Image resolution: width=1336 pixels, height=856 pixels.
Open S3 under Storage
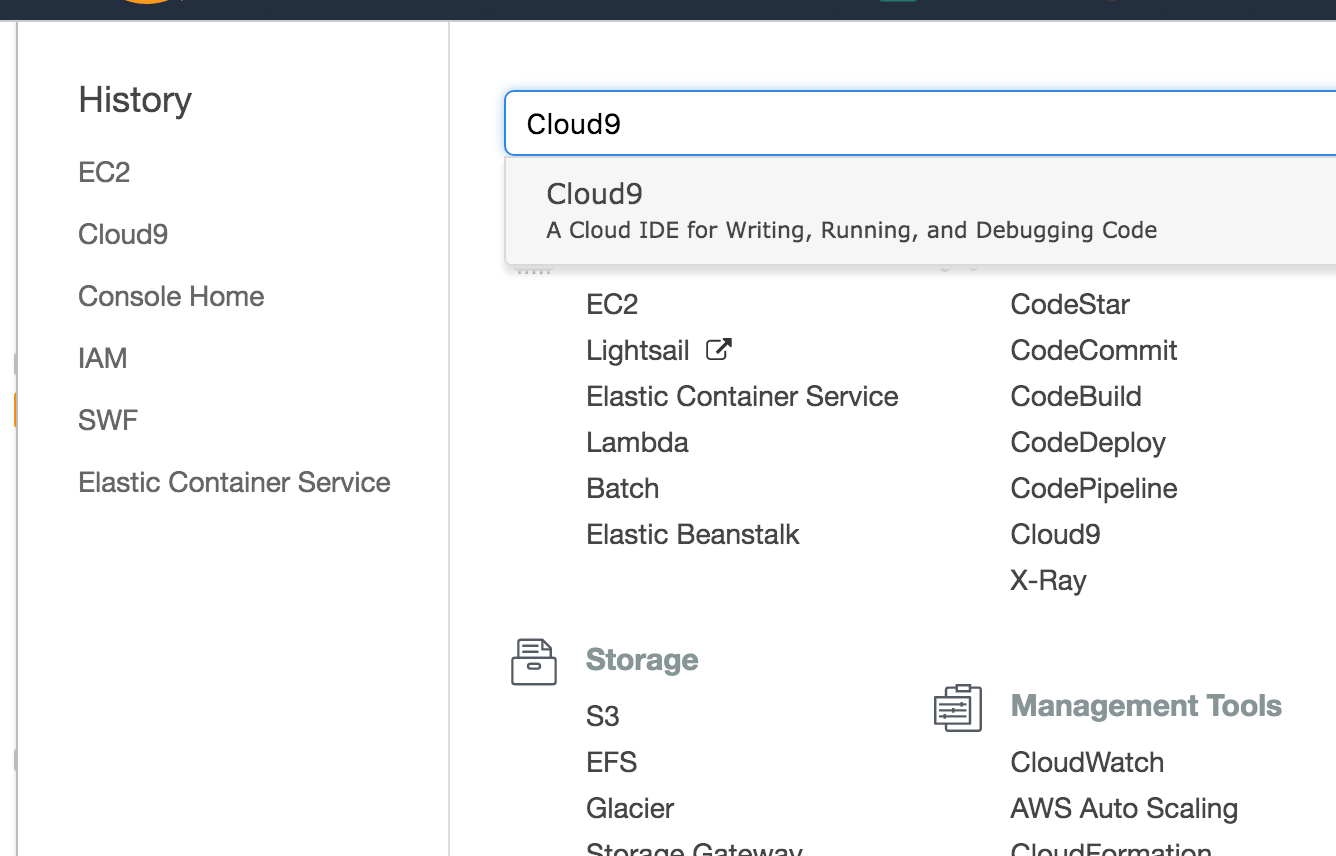pyautogui.click(x=602, y=715)
